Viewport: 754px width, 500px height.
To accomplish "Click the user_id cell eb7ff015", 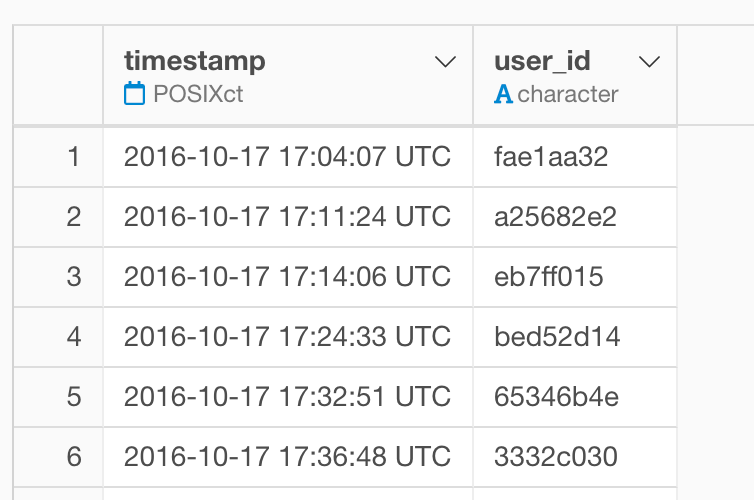I will click(575, 276).
